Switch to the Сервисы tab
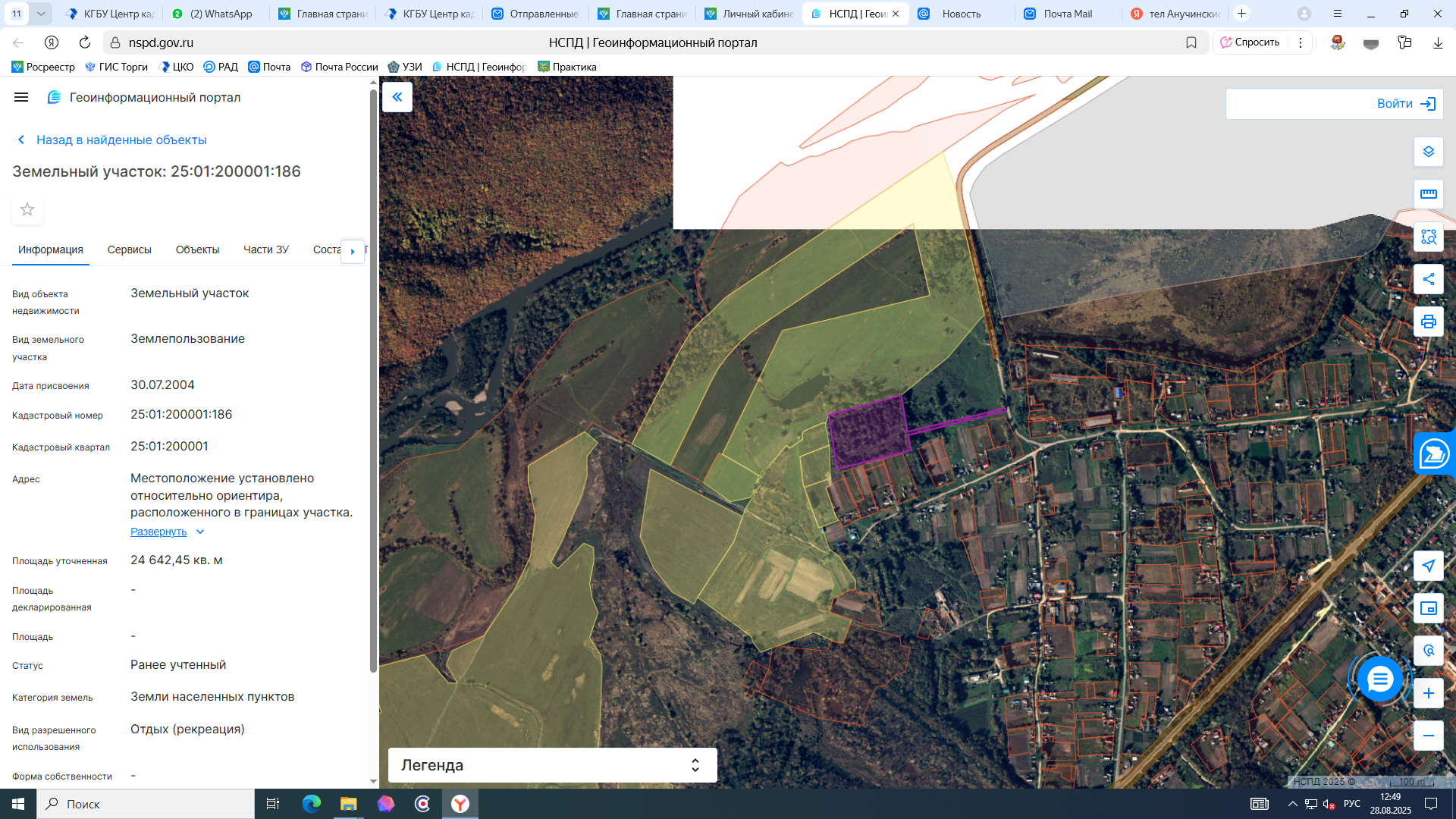The width and height of the screenshot is (1456, 819). point(129,249)
